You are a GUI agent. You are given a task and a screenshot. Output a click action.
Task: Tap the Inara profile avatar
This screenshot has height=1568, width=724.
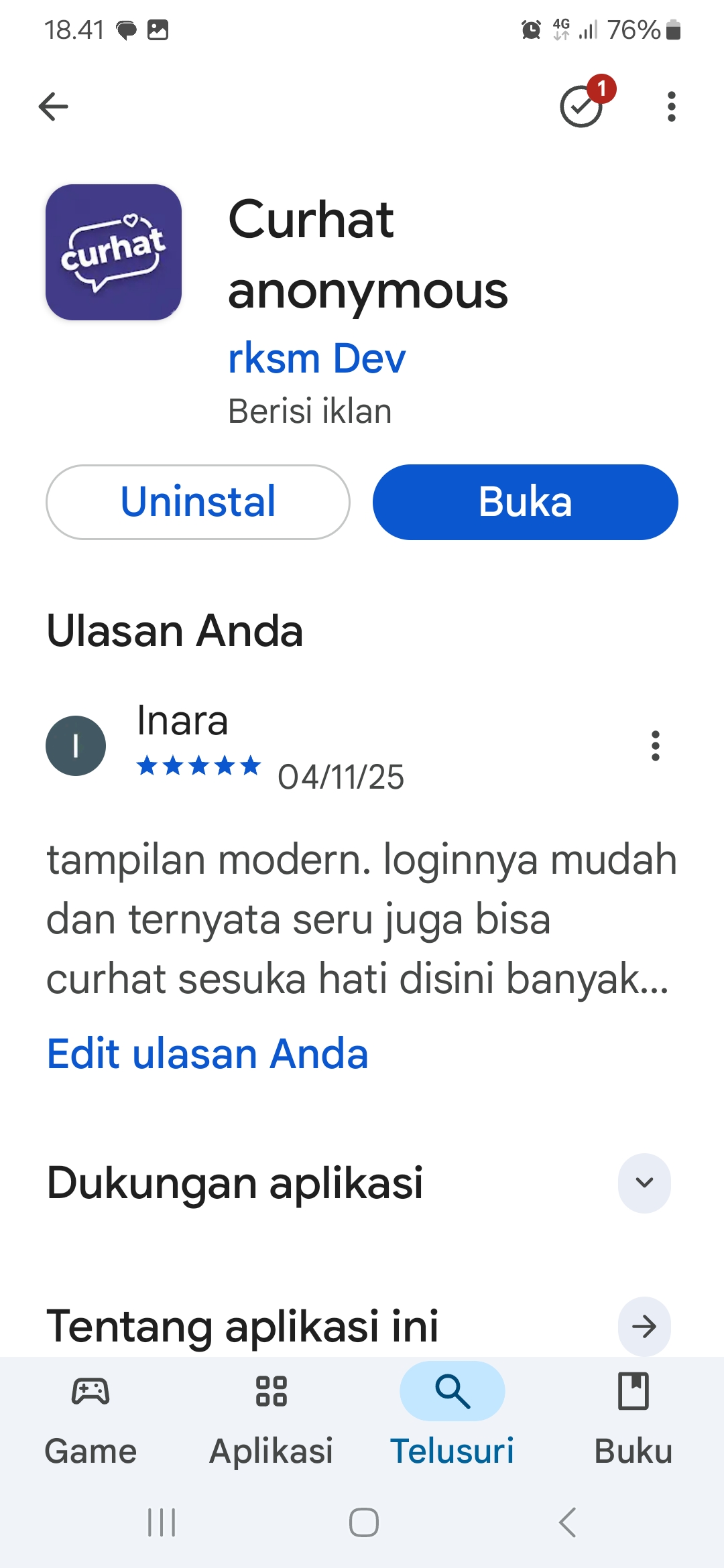(76, 746)
